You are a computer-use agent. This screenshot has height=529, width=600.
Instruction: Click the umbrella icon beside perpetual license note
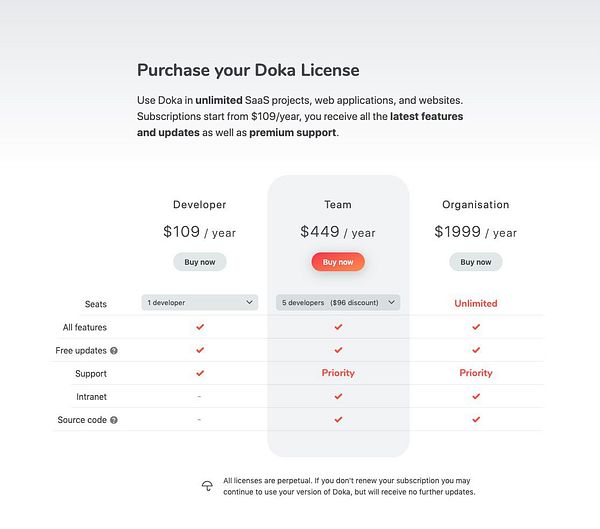pyautogui.click(x=207, y=486)
